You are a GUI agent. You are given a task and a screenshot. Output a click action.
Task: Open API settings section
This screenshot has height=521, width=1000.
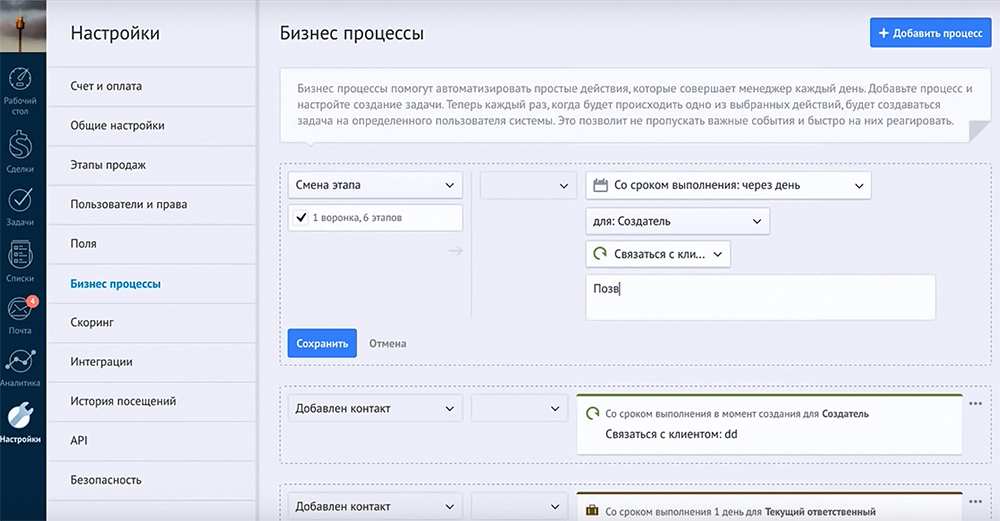tap(152, 441)
